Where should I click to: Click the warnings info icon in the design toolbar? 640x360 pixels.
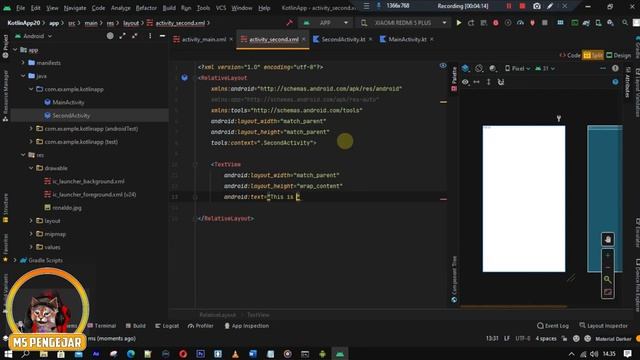pyautogui.click(x=615, y=68)
